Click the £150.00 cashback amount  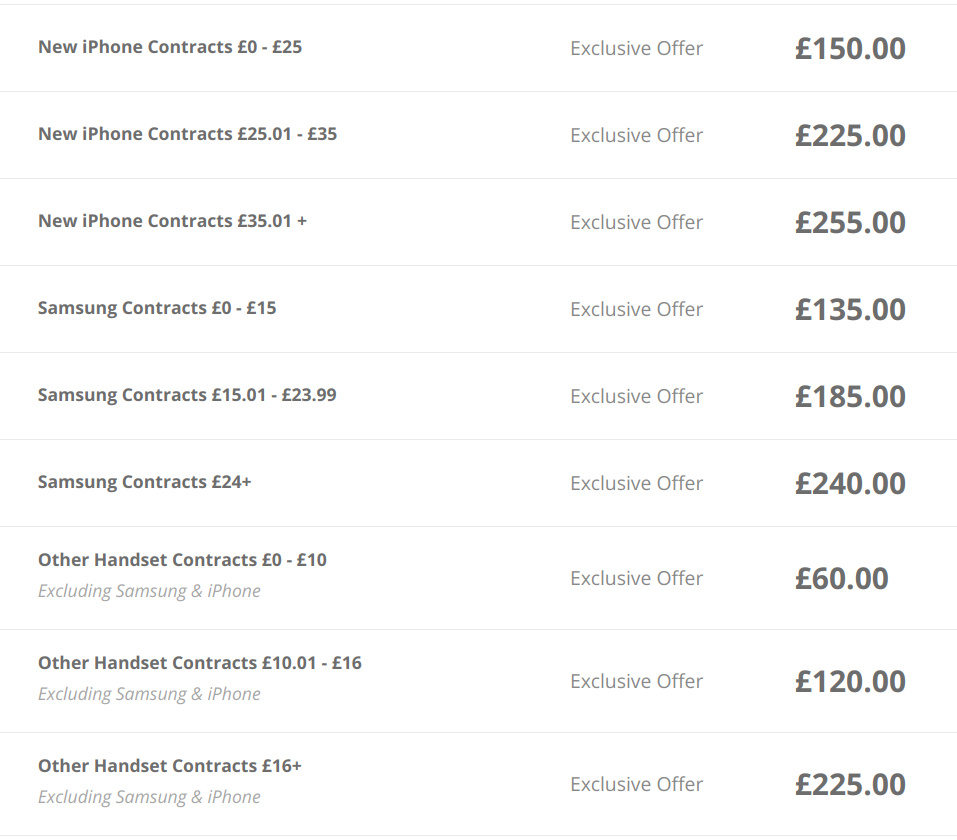850,48
